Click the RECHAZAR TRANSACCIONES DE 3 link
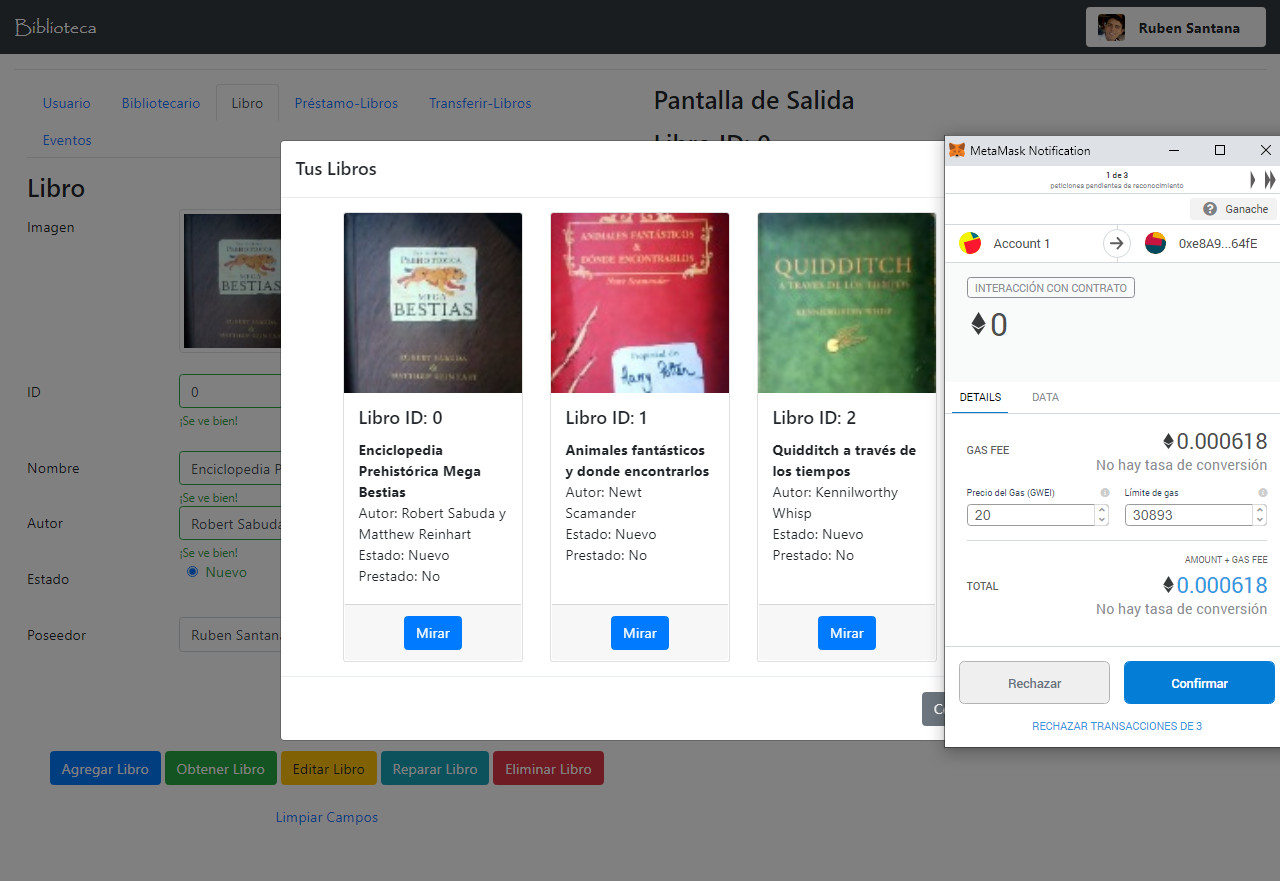This screenshot has height=881, width=1280. pos(1116,725)
